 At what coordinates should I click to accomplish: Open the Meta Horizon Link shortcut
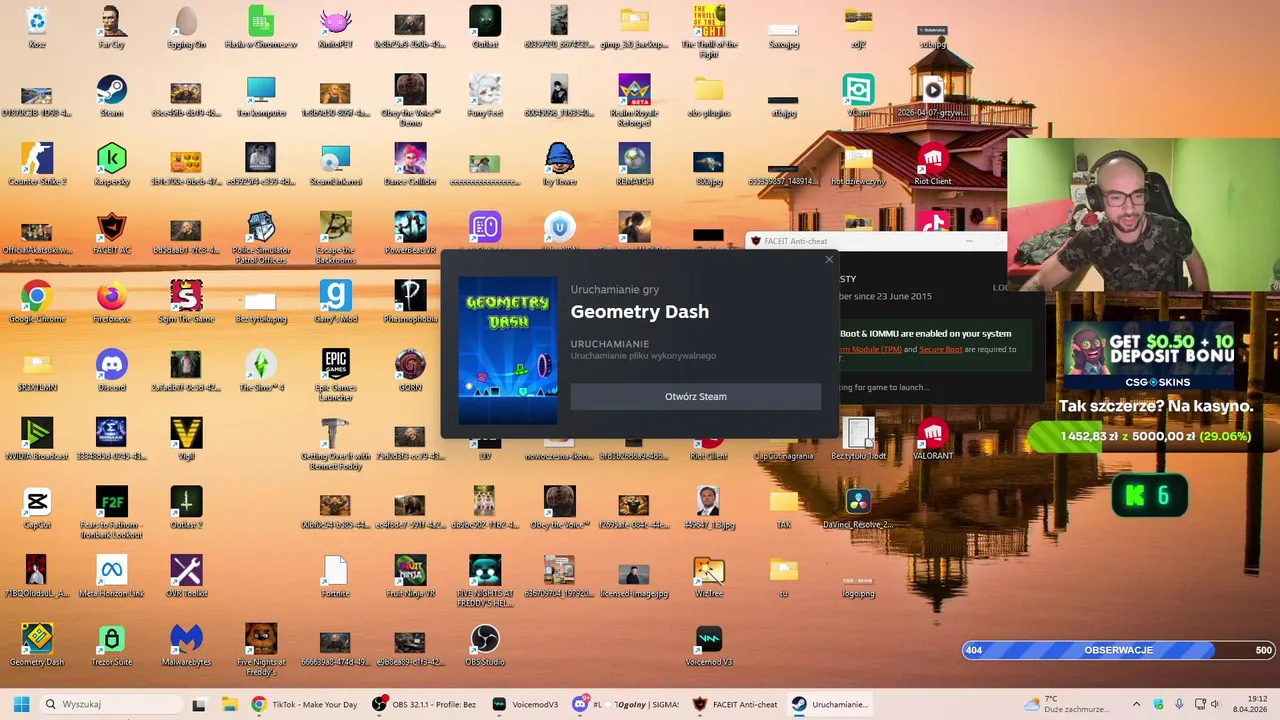[112, 577]
